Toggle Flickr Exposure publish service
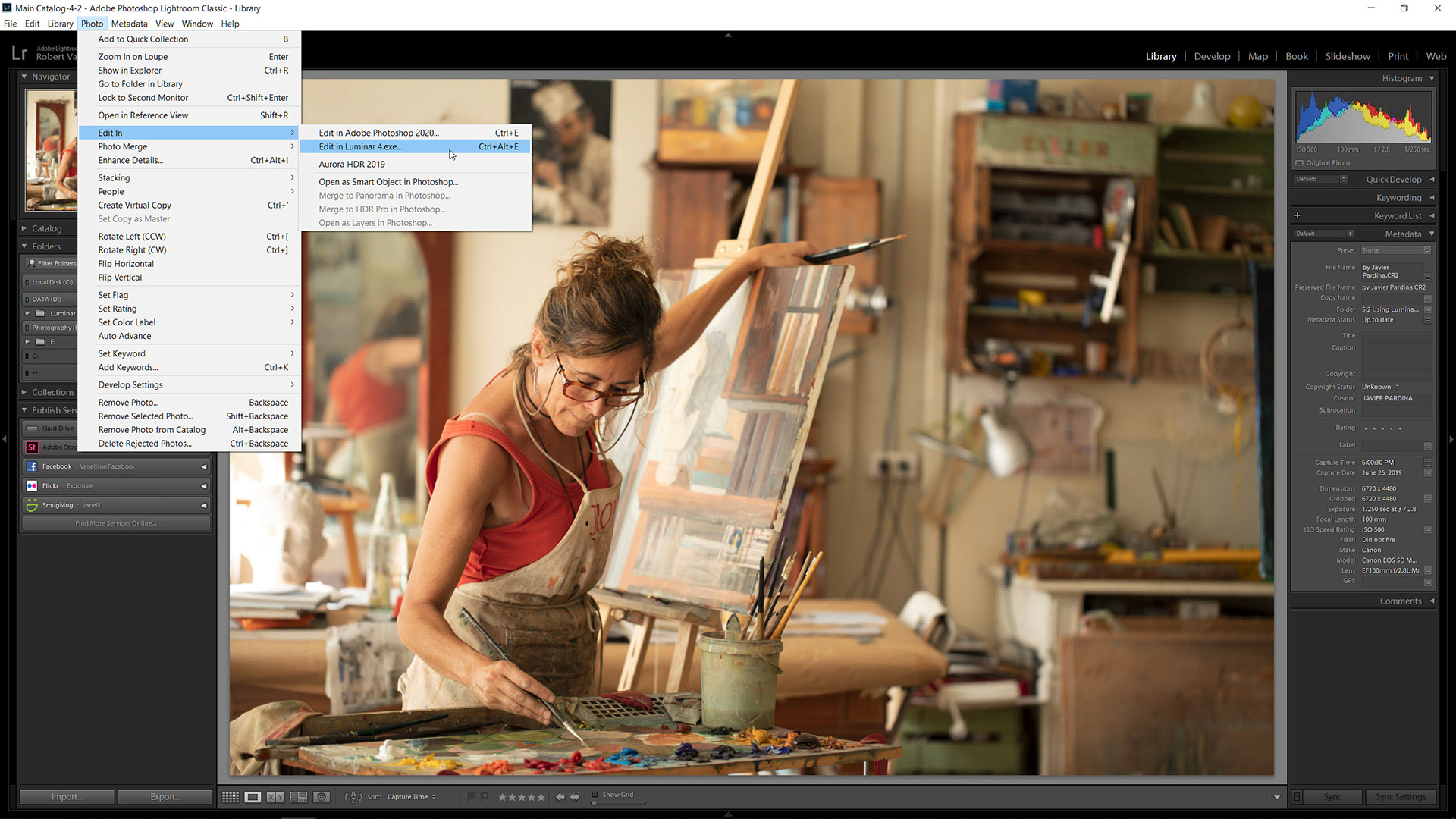This screenshot has height=819, width=1456. tap(205, 485)
